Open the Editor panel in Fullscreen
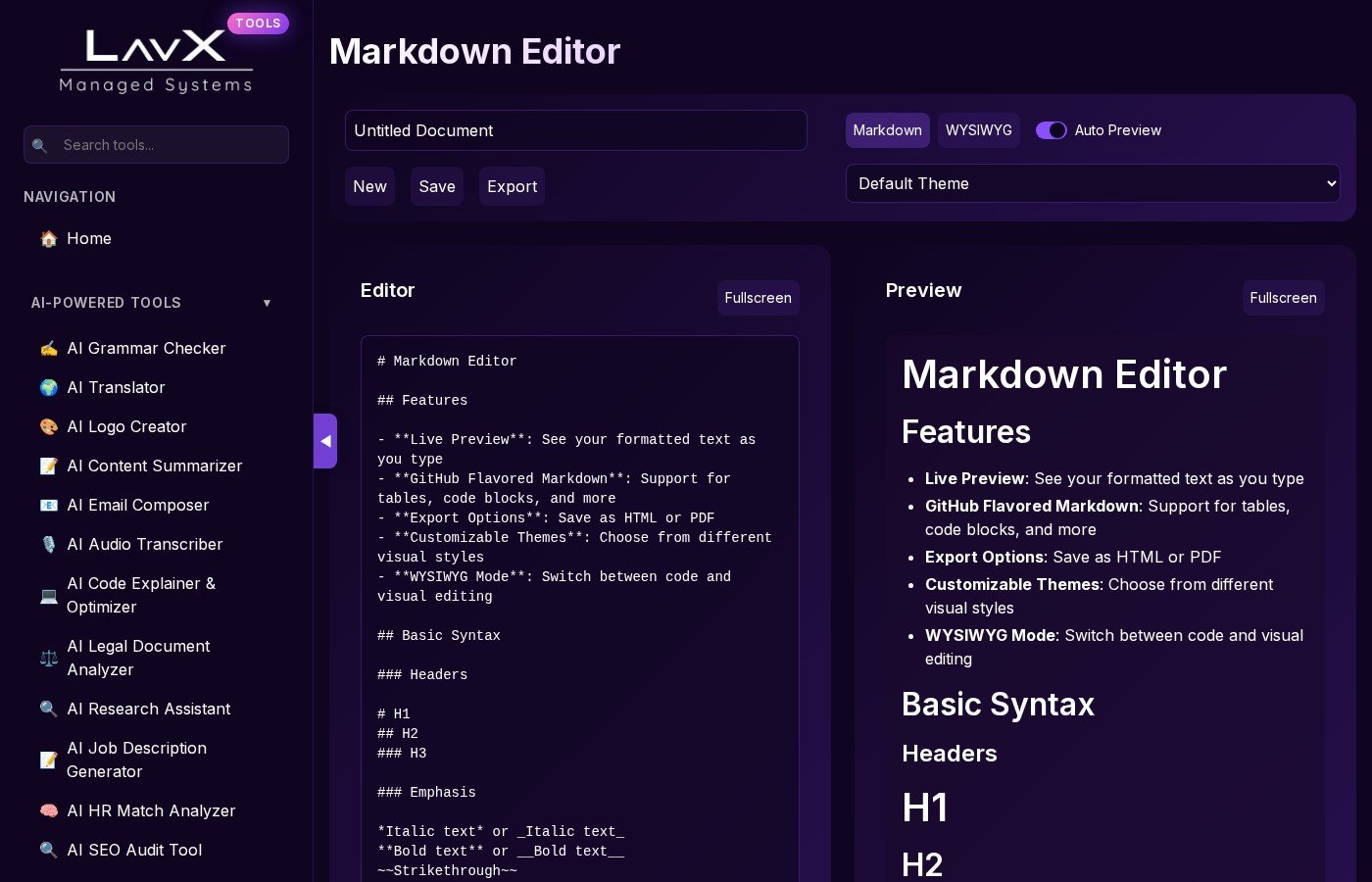This screenshot has width=1372, height=882. (x=758, y=298)
